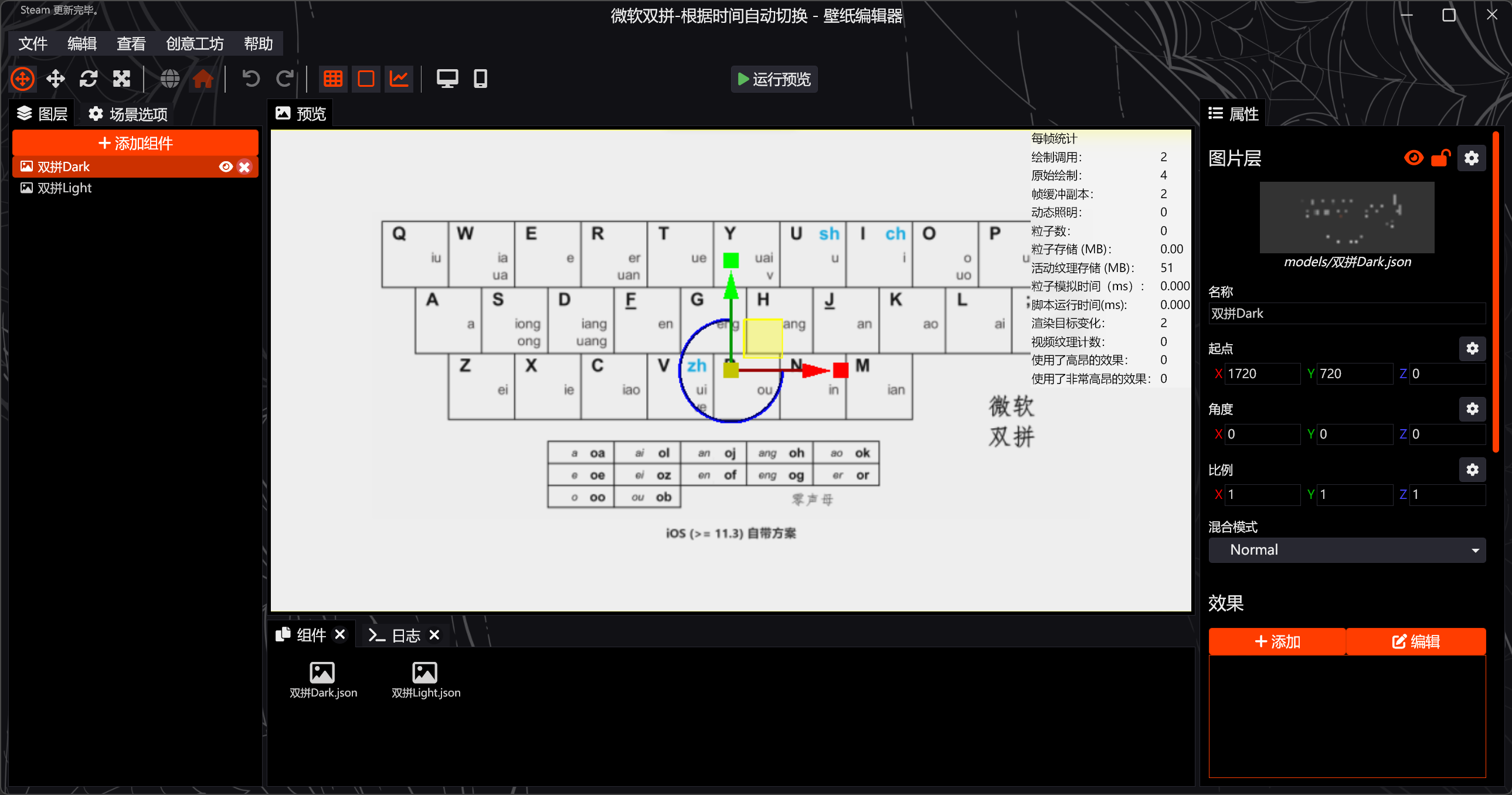This screenshot has height=795, width=1512.
Task: Toggle the statistics chart icon
Action: coord(399,79)
